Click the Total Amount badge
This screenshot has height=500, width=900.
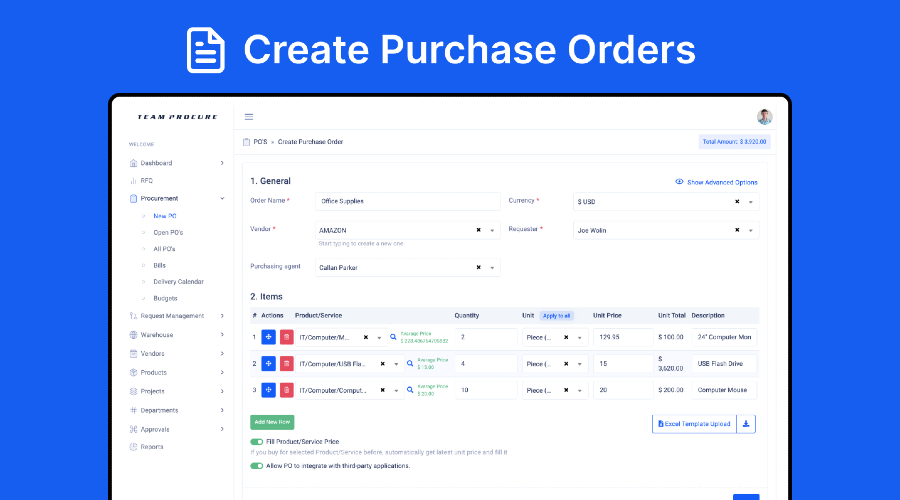[734, 142]
